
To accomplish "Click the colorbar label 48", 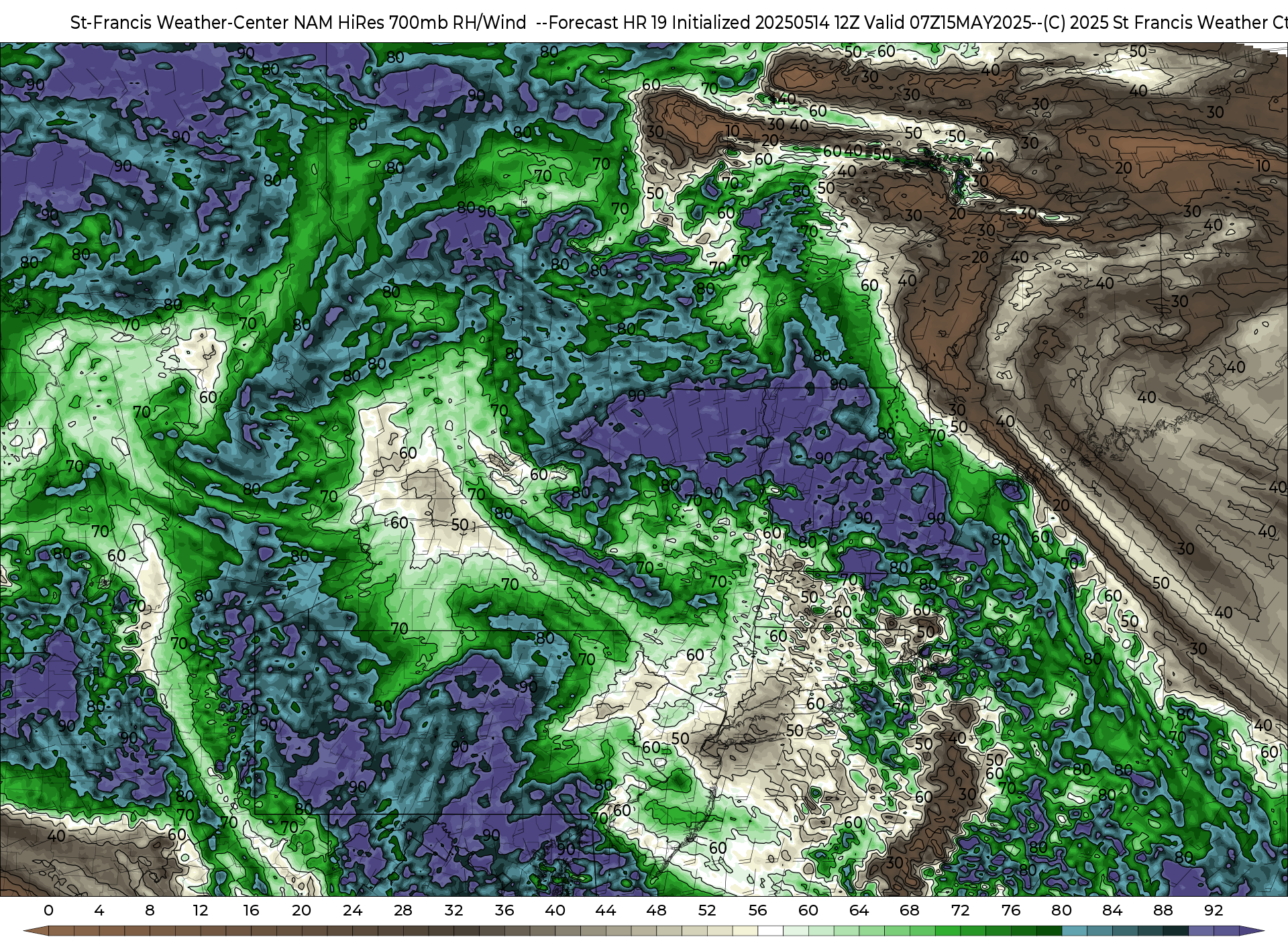I will [x=656, y=910].
